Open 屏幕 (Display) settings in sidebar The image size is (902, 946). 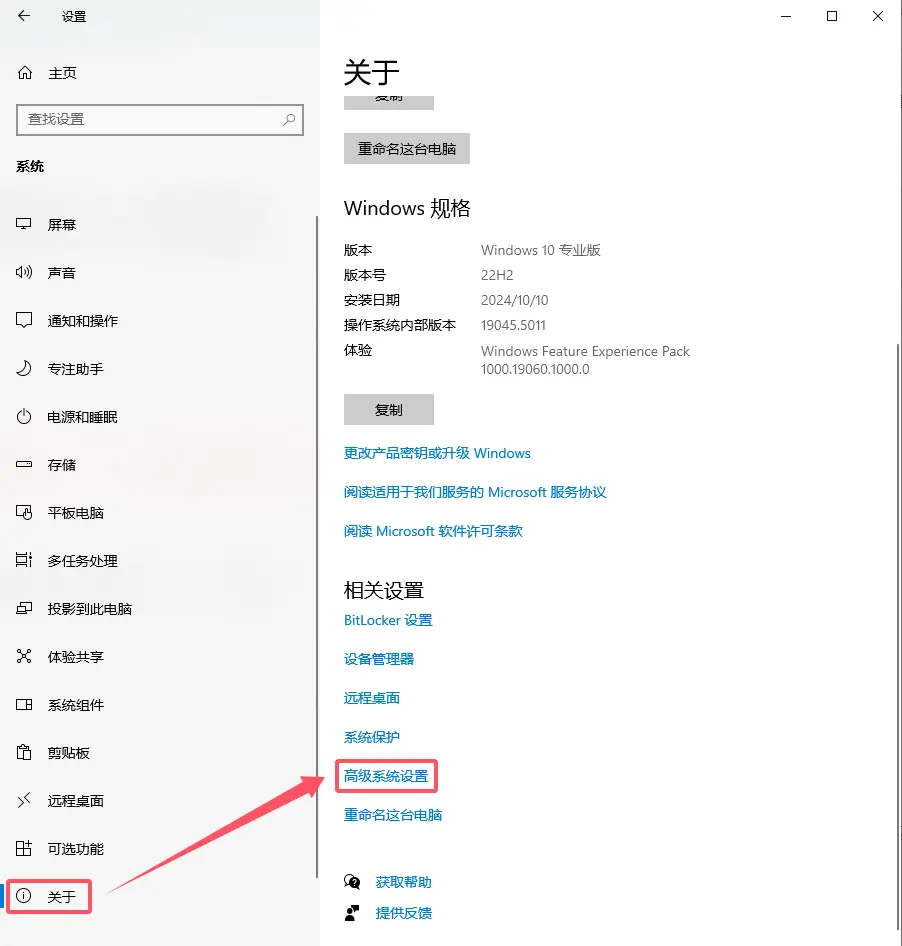(x=62, y=224)
